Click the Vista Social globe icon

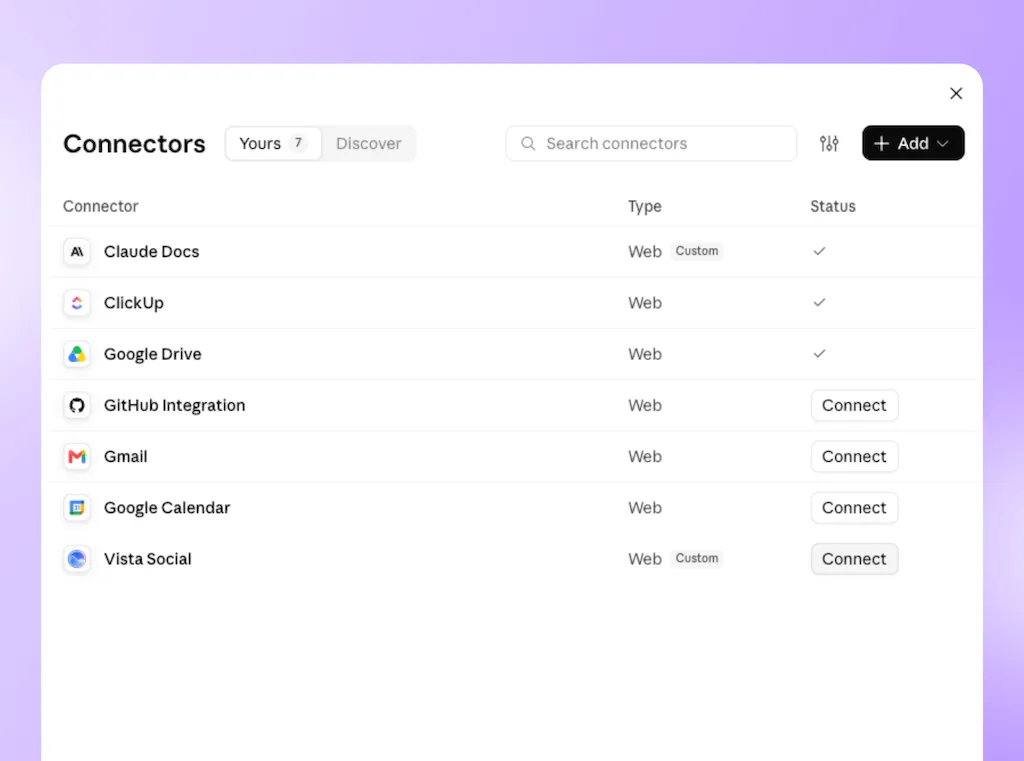click(77, 559)
